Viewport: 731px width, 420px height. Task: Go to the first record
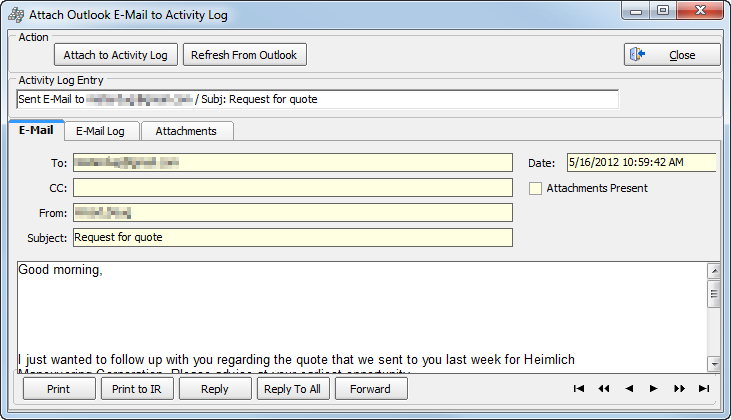pos(579,389)
